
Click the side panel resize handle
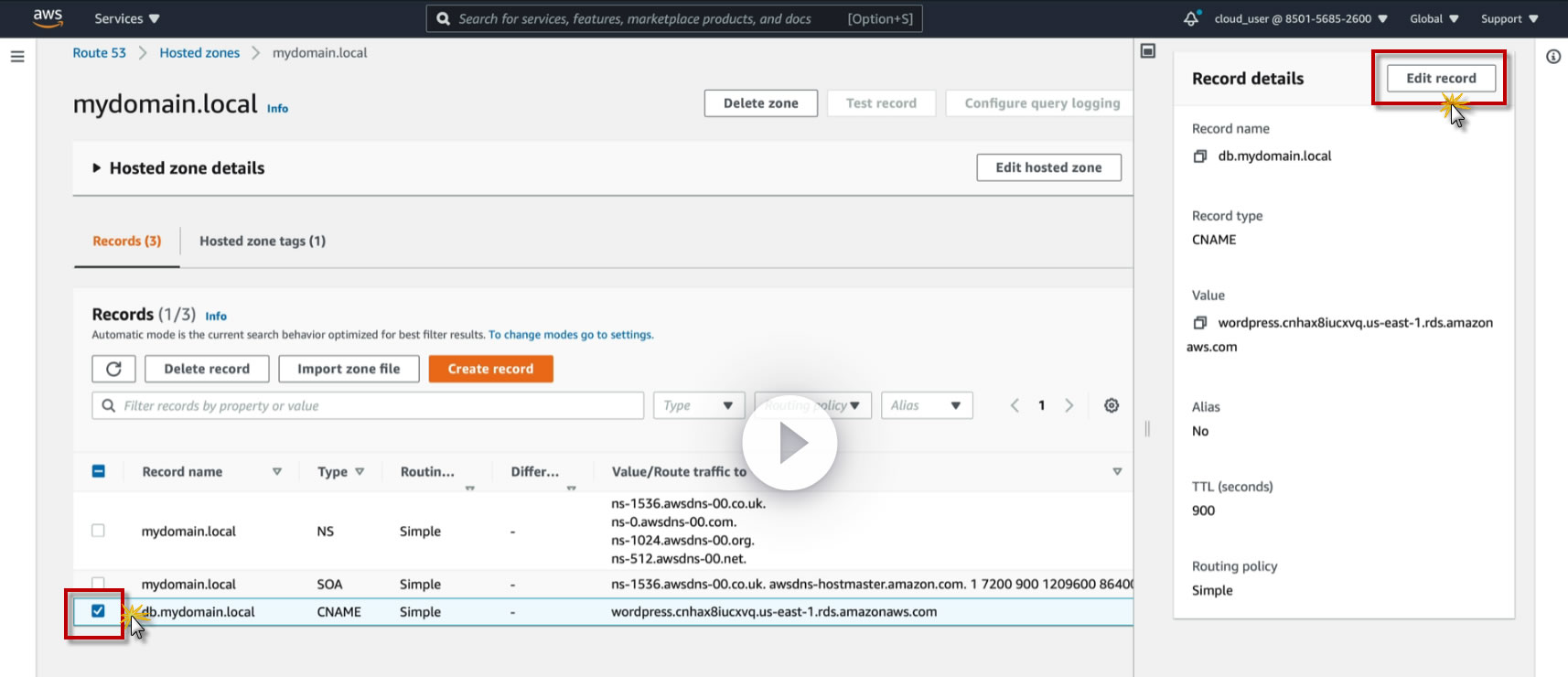tap(1147, 429)
